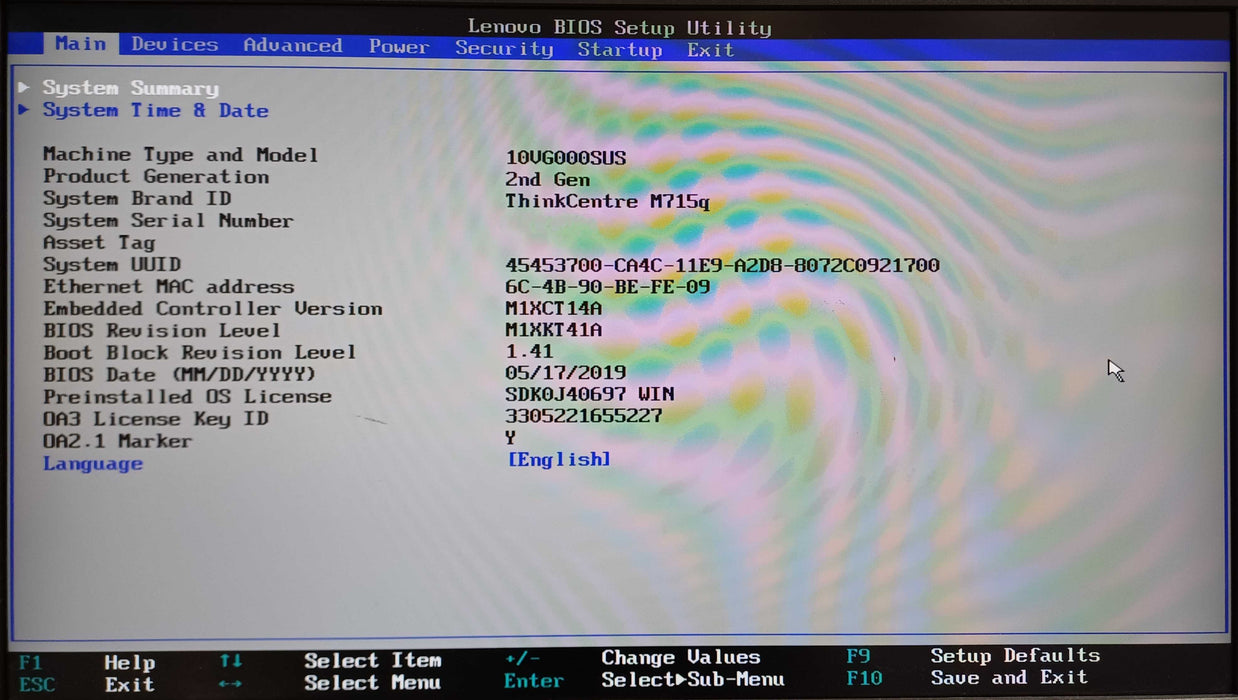Screen dimensions: 1238x700
Task: Expand the System Summary sub-menu
Action: pos(130,88)
